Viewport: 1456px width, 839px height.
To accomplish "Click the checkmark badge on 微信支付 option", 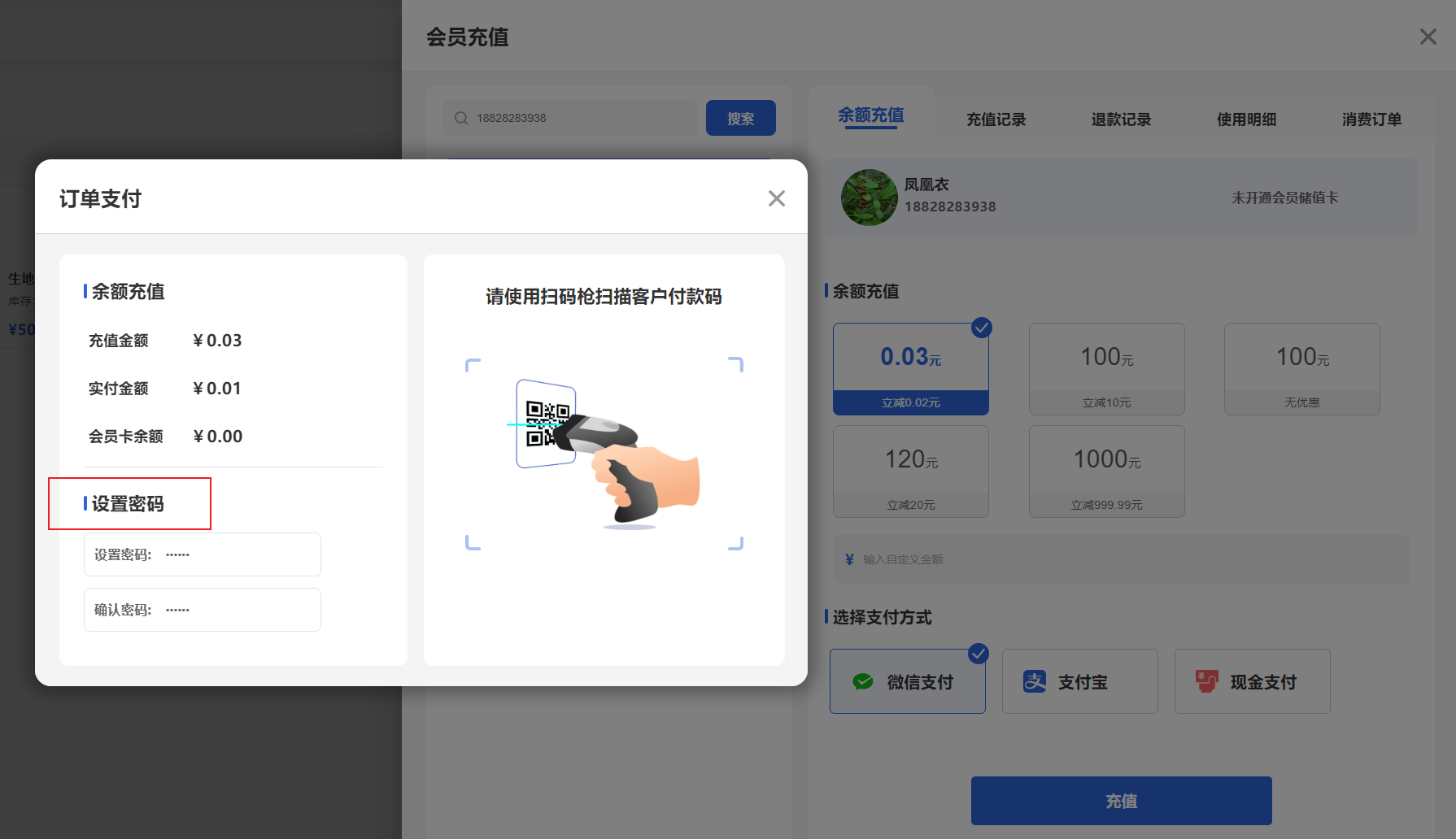I will (978, 653).
